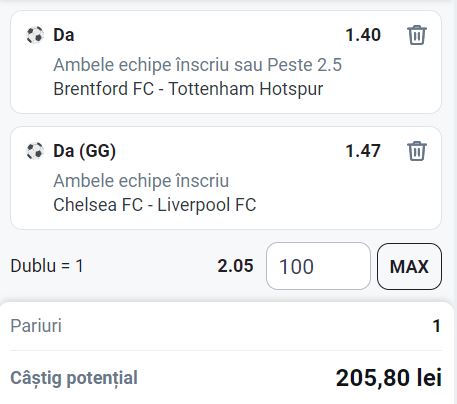Open the Chelsea FC - Liverpool FC match
The height and width of the screenshot is (404, 457).
(x=155, y=205)
